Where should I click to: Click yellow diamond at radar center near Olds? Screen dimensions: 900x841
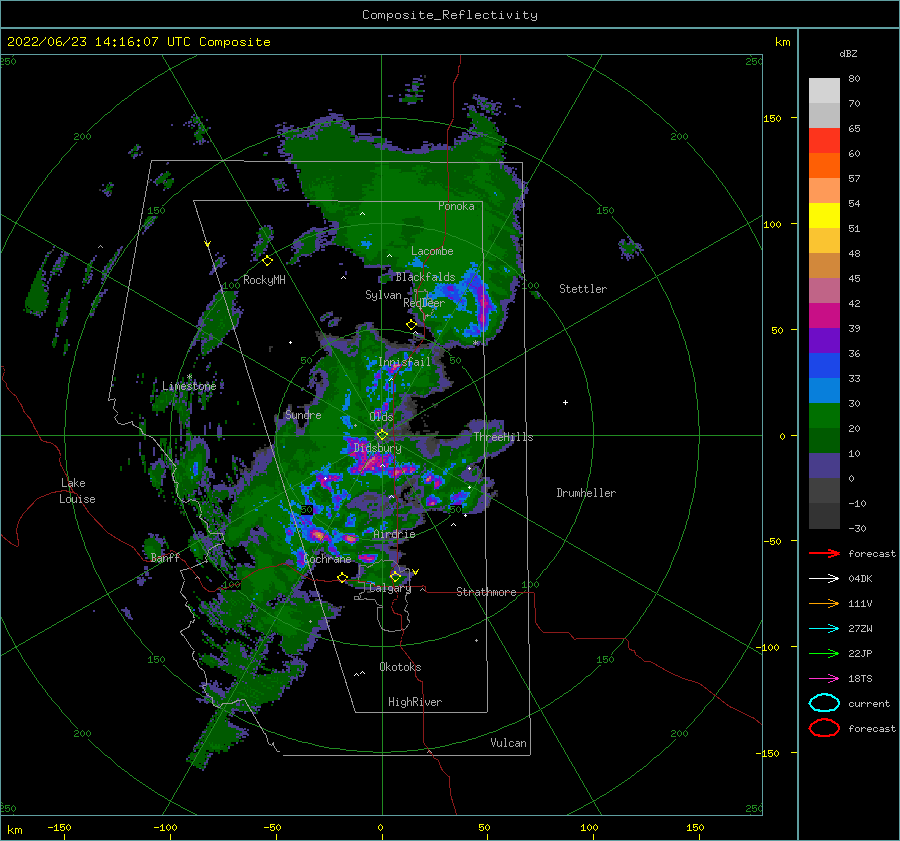click(382, 435)
